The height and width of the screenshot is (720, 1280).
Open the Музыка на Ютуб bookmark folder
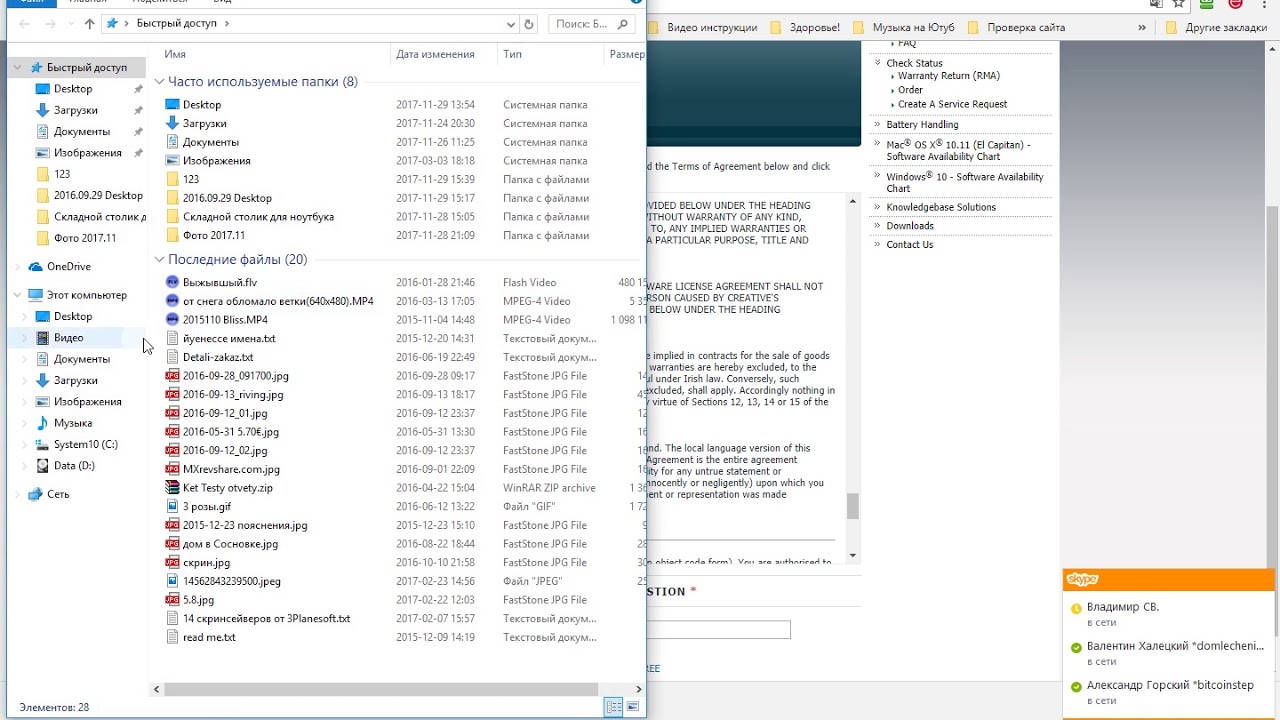click(x=906, y=28)
